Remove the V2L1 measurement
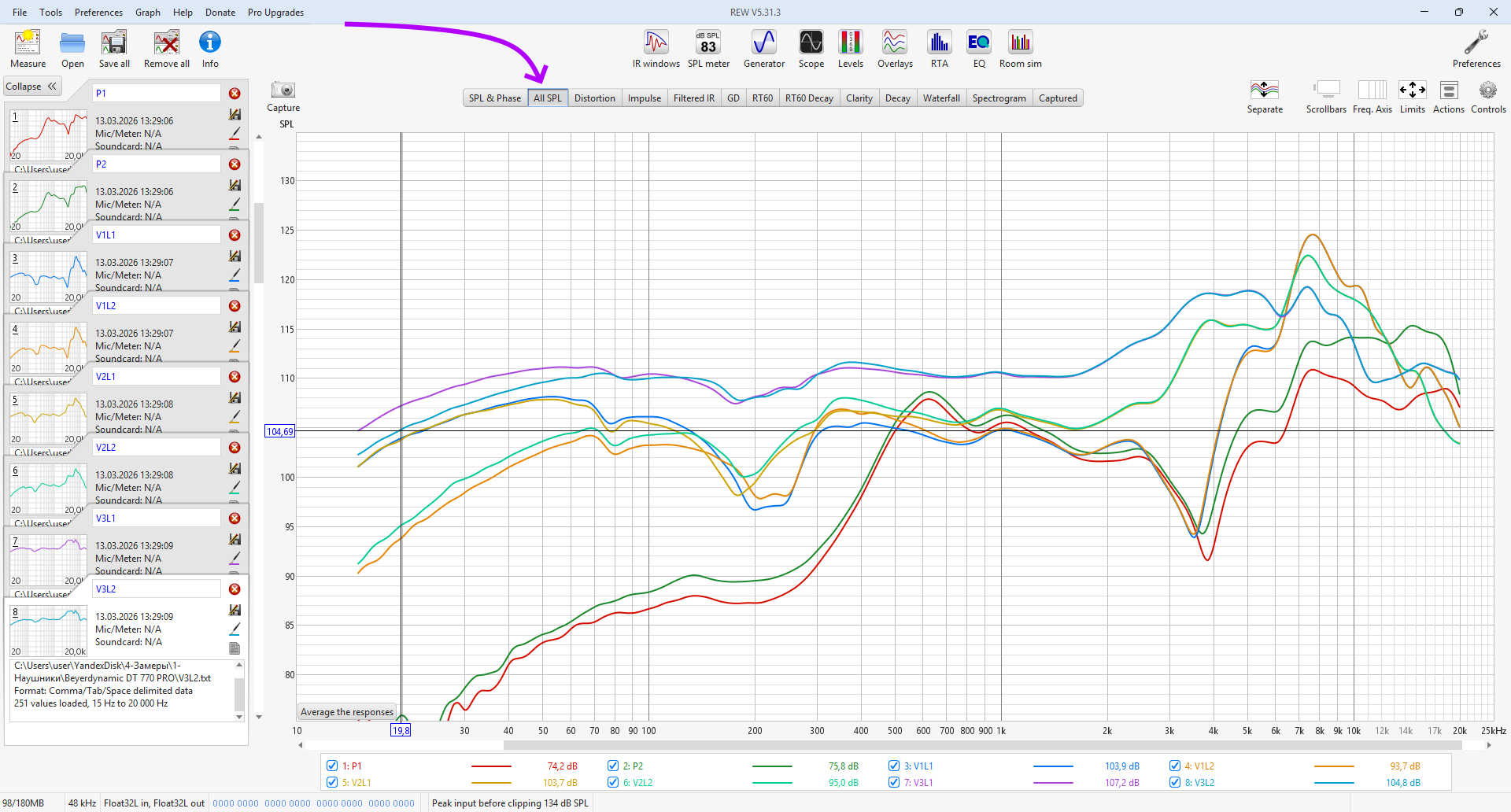 point(235,377)
